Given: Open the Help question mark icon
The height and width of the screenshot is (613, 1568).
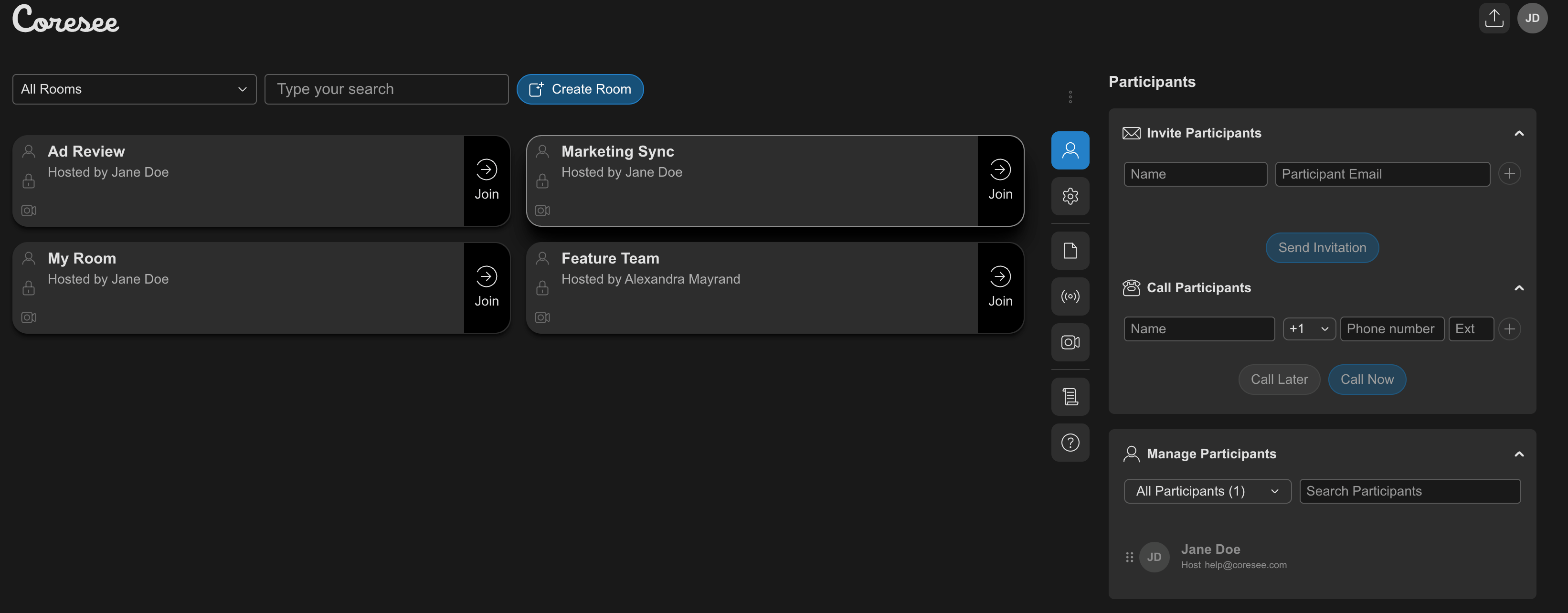Looking at the screenshot, I should coord(1070,443).
